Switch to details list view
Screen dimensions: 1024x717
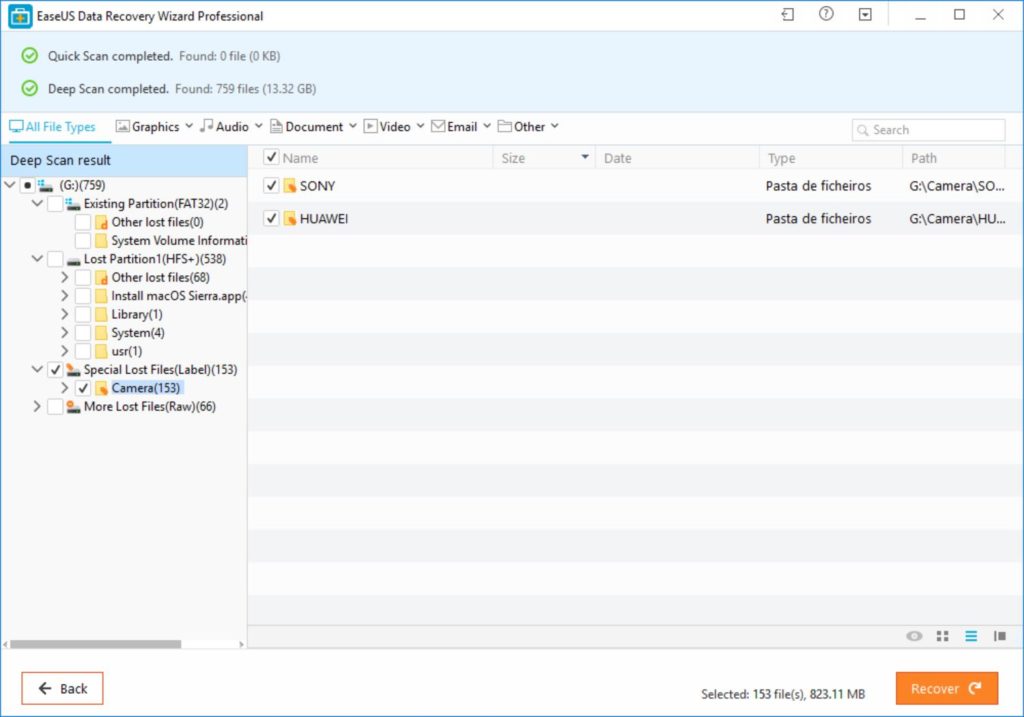click(x=971, y=636)
